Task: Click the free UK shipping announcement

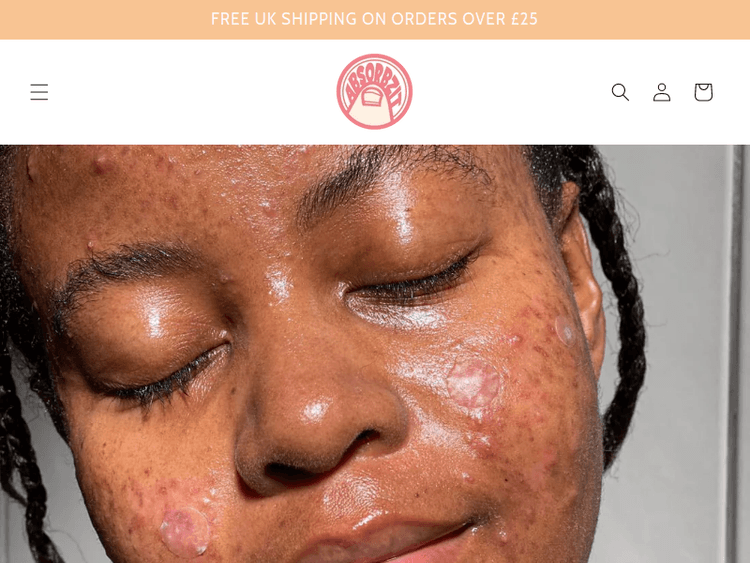Action: click(374, 19)
